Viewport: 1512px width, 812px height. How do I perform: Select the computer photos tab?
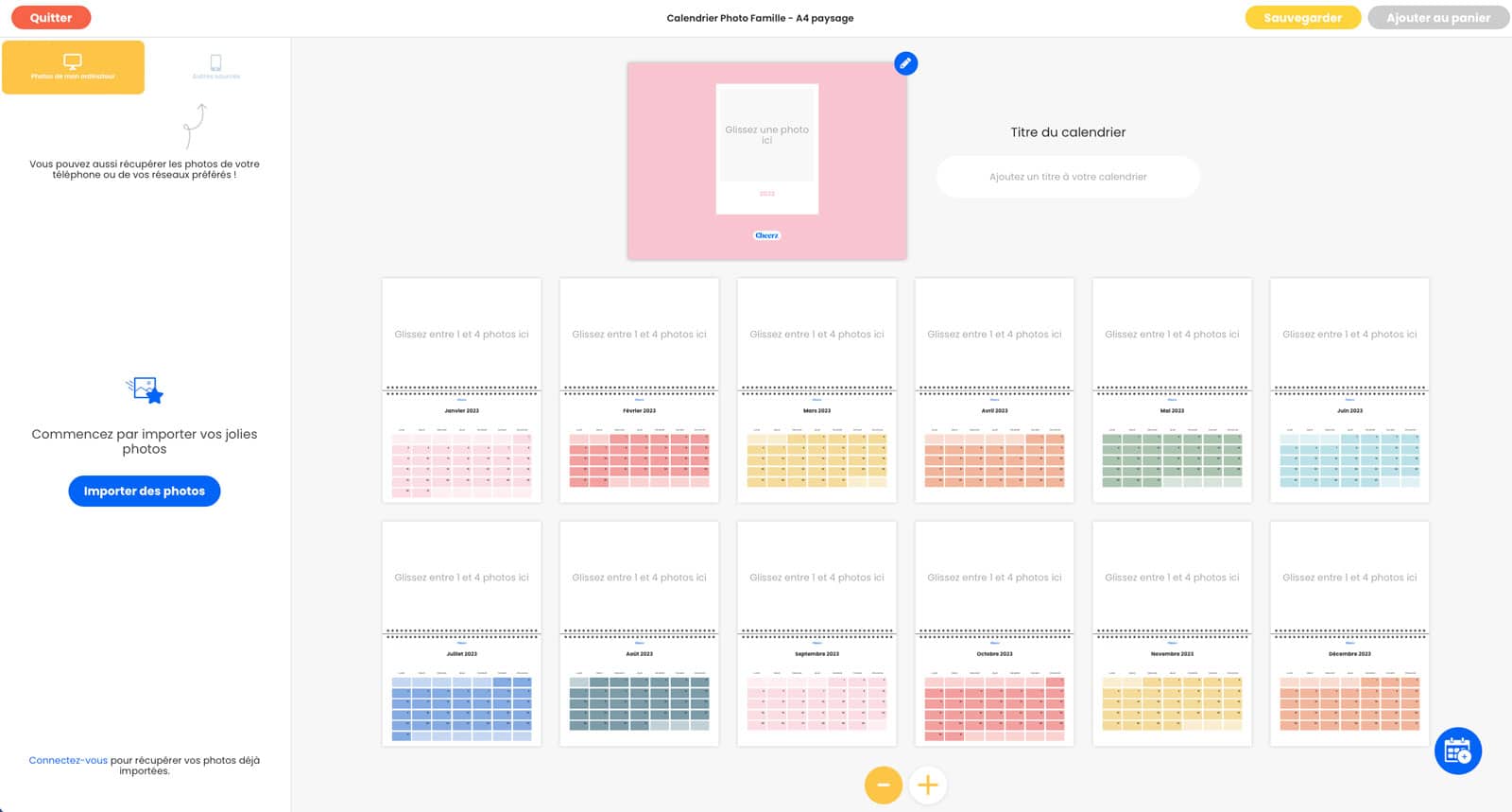point(73,67)
